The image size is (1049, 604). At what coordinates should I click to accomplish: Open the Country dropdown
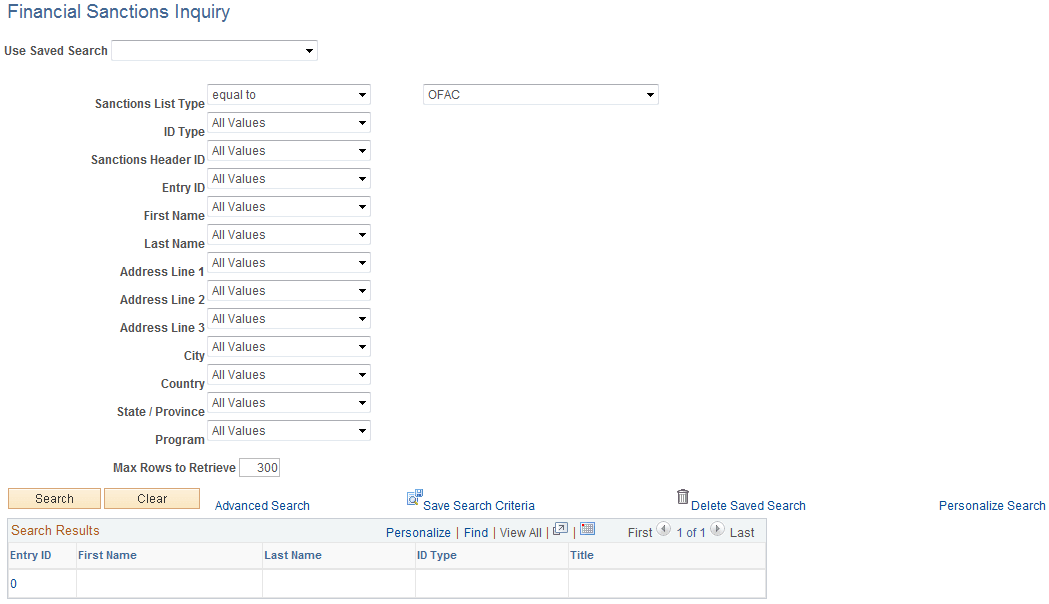[x=289, y=376]
